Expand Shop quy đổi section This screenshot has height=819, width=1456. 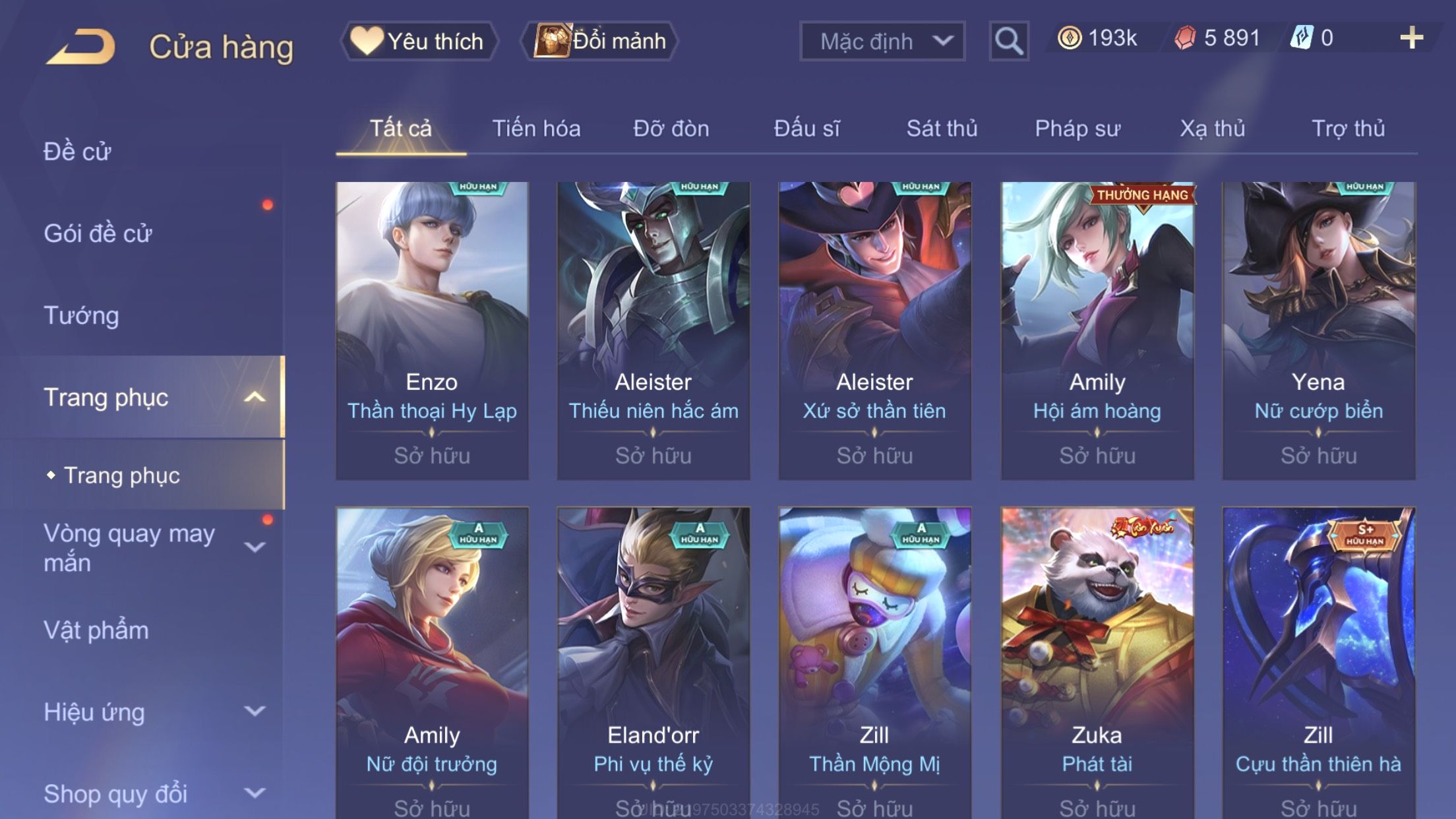255,793
